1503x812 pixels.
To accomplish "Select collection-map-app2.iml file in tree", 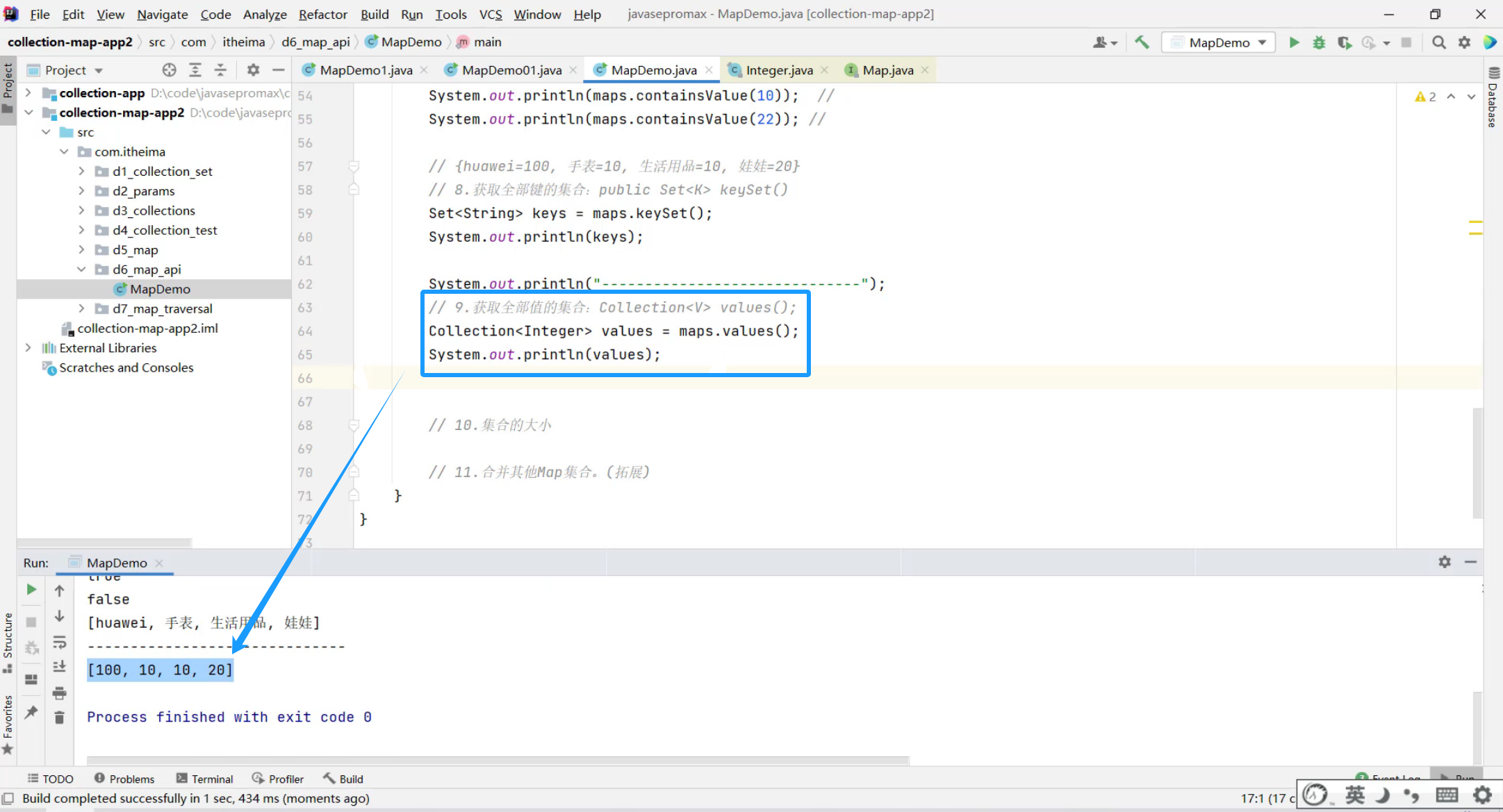I will point(147,328).
